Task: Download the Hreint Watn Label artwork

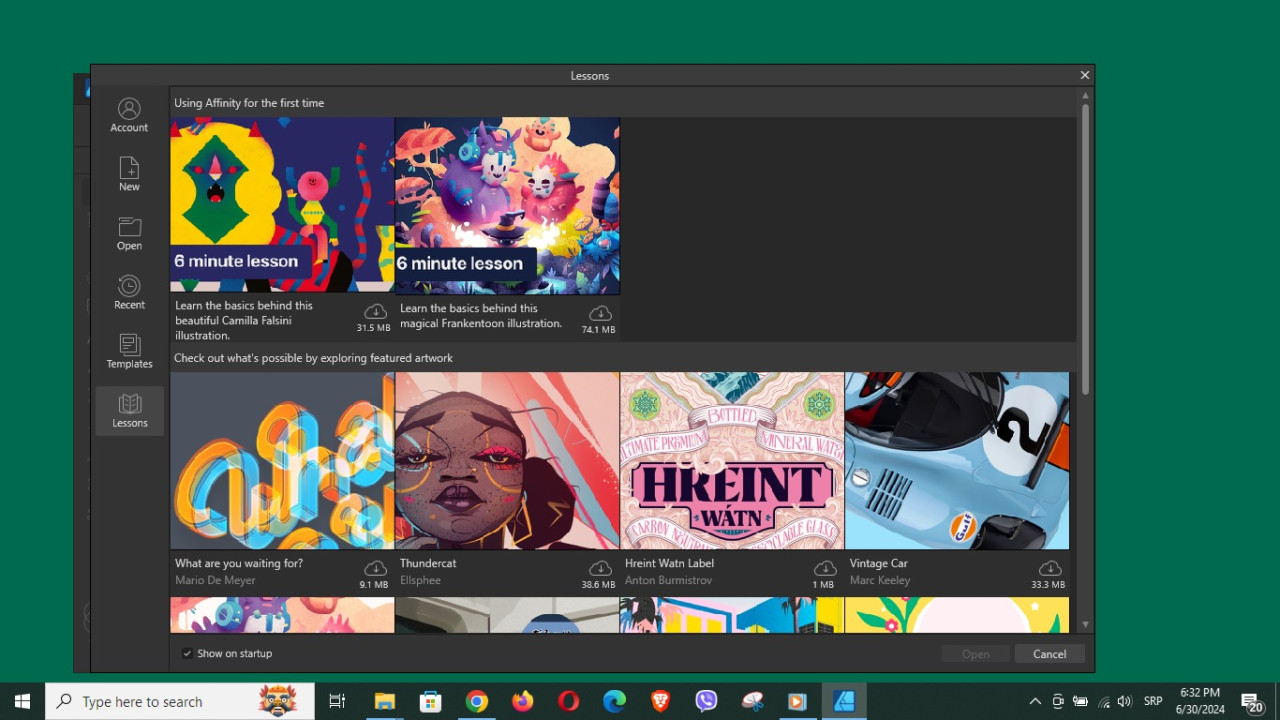Action: point(825,568)
